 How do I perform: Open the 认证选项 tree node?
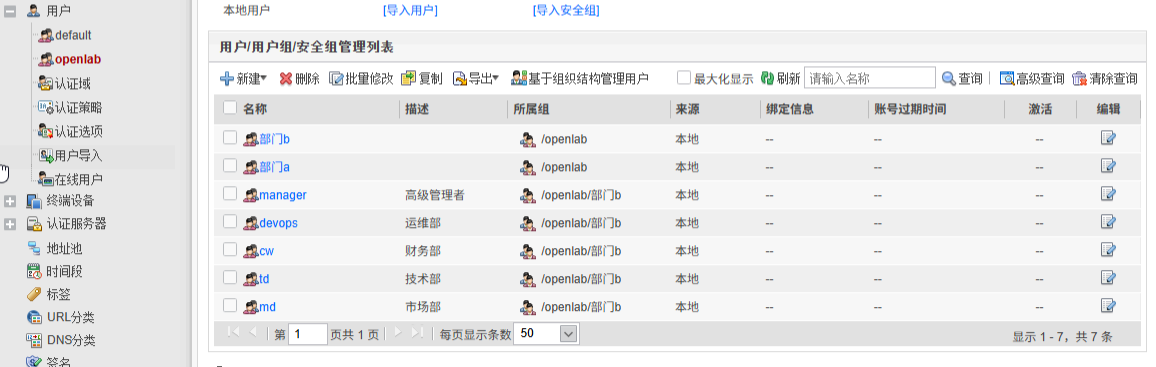pos(70,131)
